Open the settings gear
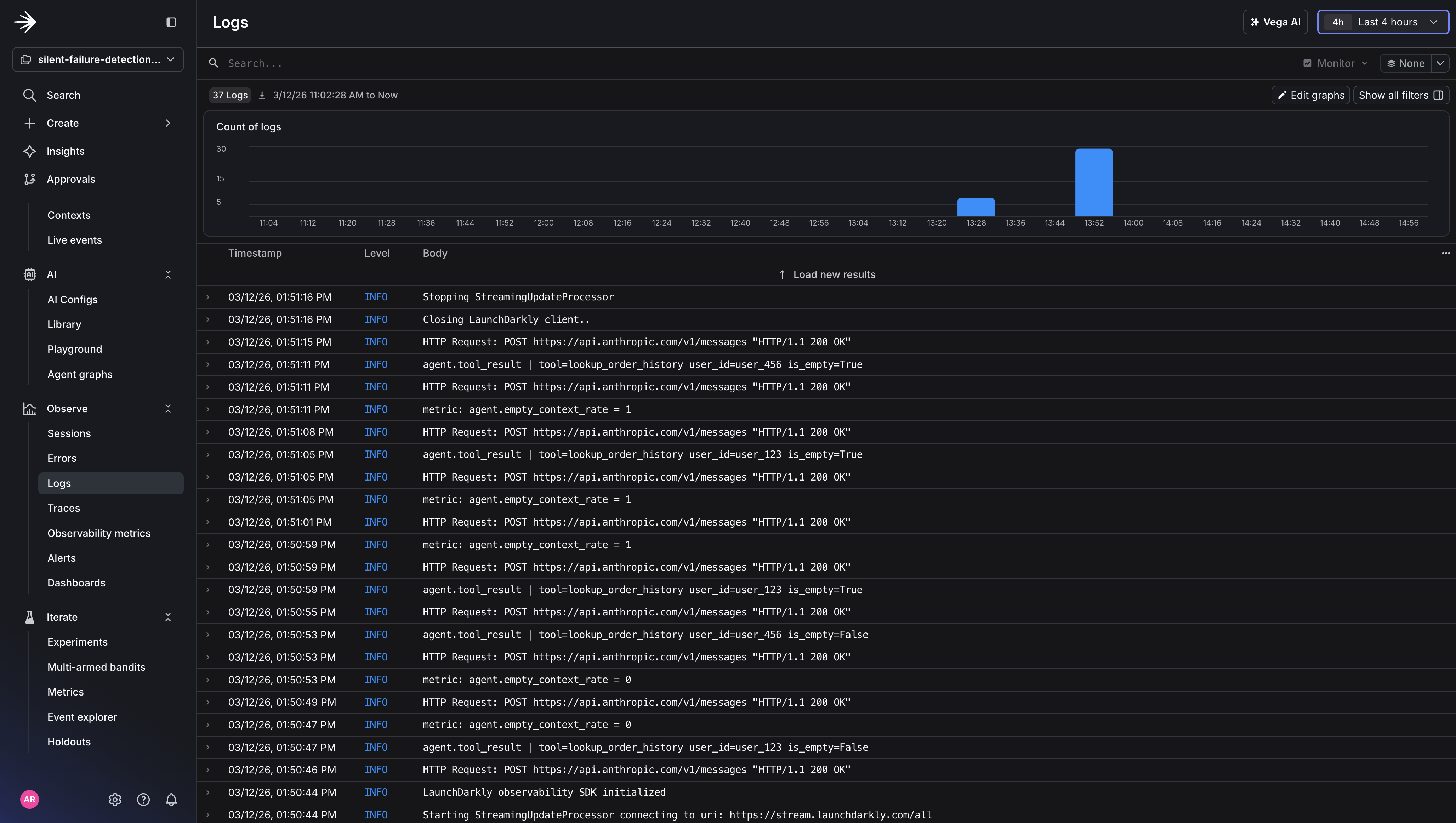The width and height of the screenshot is (1456, 823). [115, 799]
